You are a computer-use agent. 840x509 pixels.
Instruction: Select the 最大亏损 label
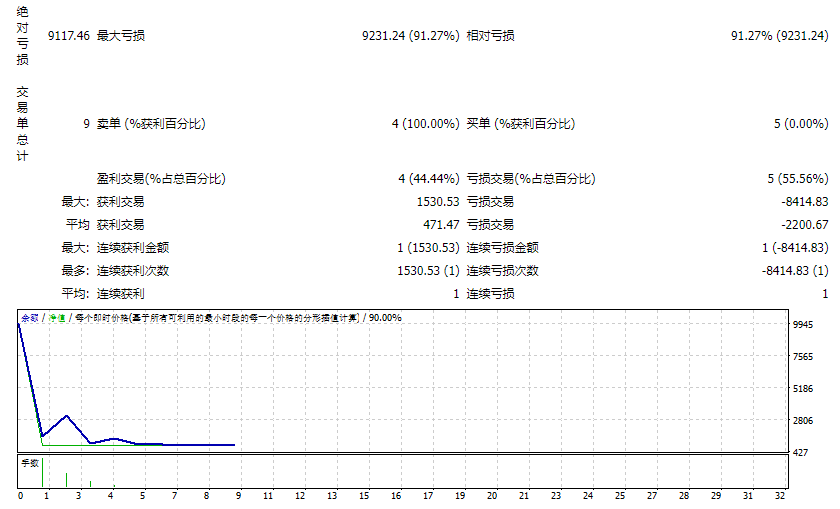120,36
